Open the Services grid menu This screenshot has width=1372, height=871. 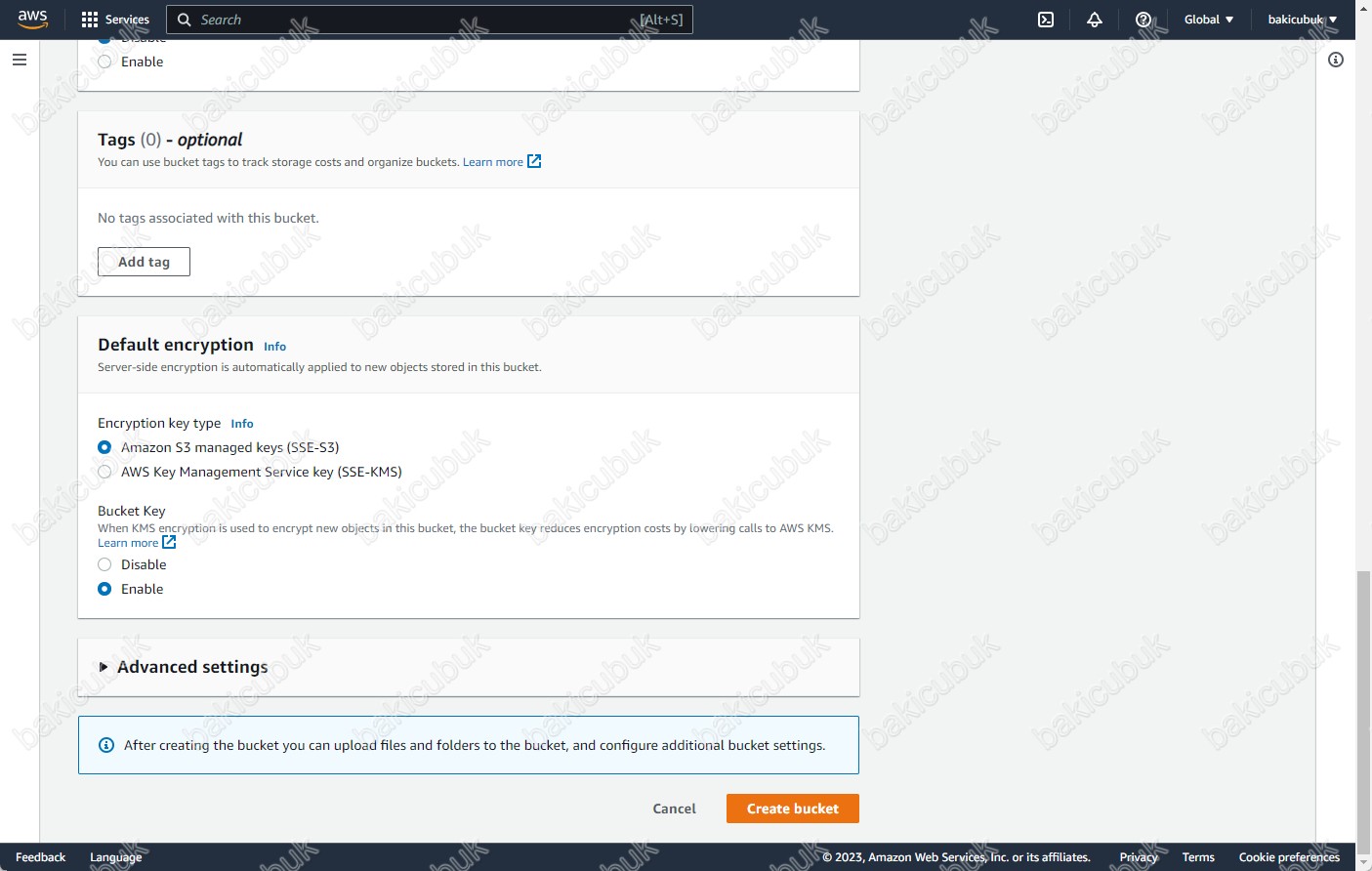pyautogui.click(x=90, y=20)
